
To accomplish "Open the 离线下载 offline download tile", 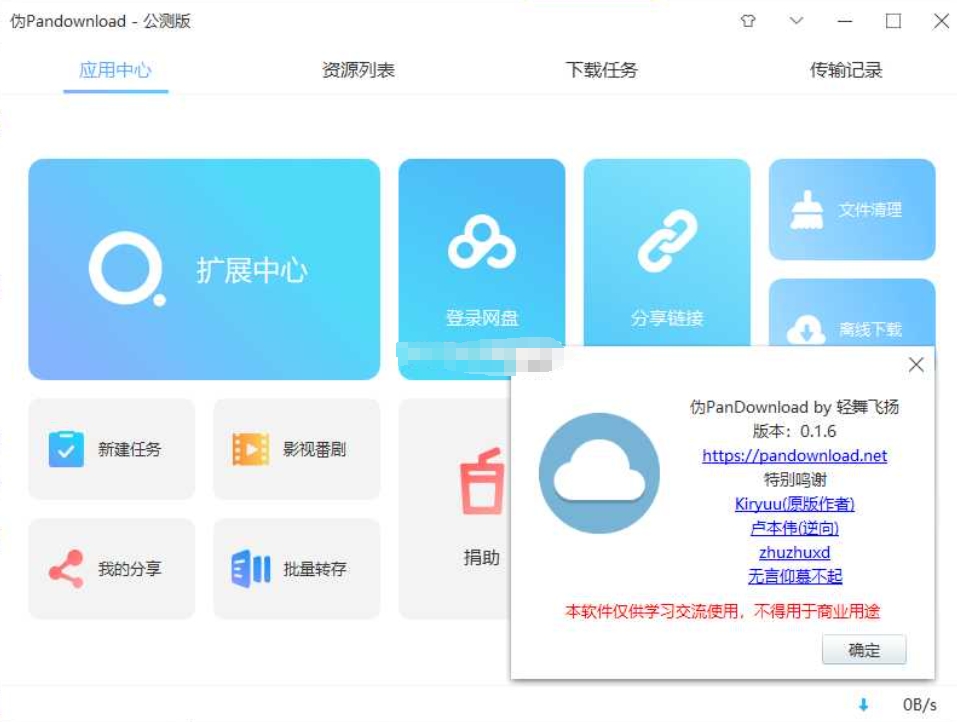I will click(x=852, y=312).
